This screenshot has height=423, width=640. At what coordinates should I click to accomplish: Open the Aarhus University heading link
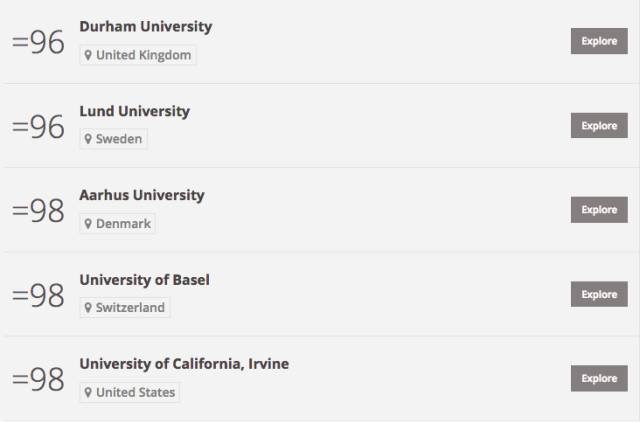pos(142,195)
